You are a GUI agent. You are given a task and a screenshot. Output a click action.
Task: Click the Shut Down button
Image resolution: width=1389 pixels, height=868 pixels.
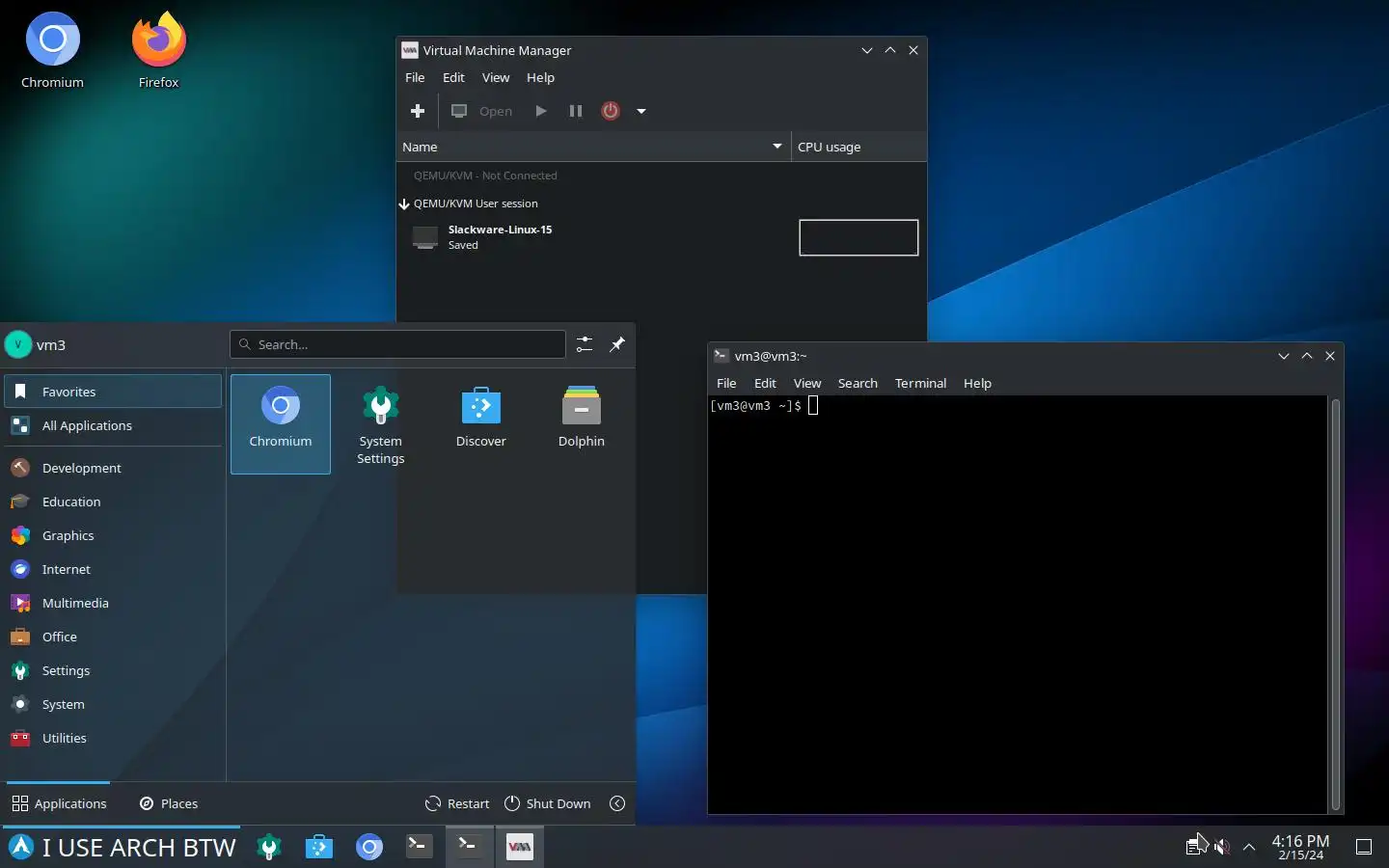tap(548, 803)
